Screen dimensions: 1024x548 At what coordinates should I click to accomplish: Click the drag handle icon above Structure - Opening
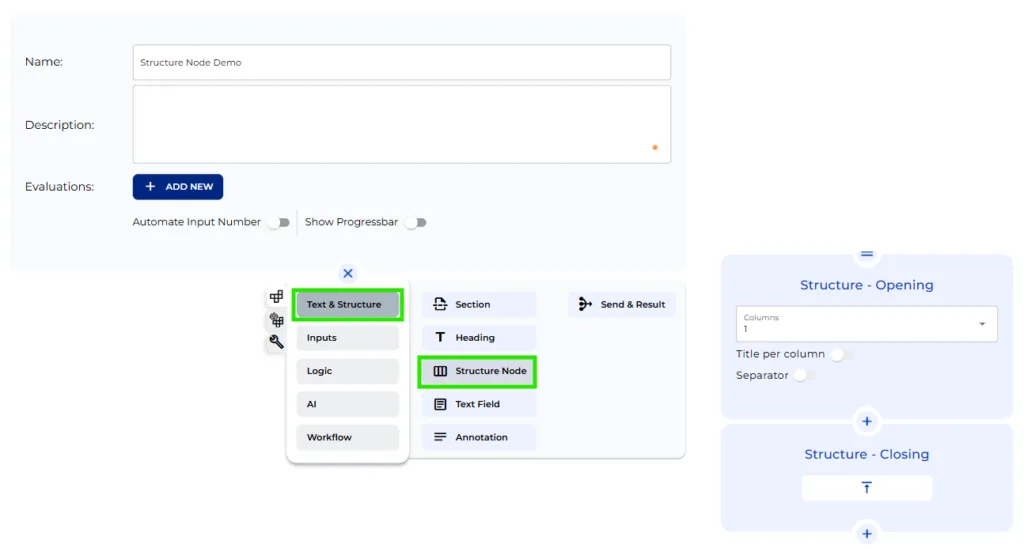pyautogui.click(x=867, y=255)
